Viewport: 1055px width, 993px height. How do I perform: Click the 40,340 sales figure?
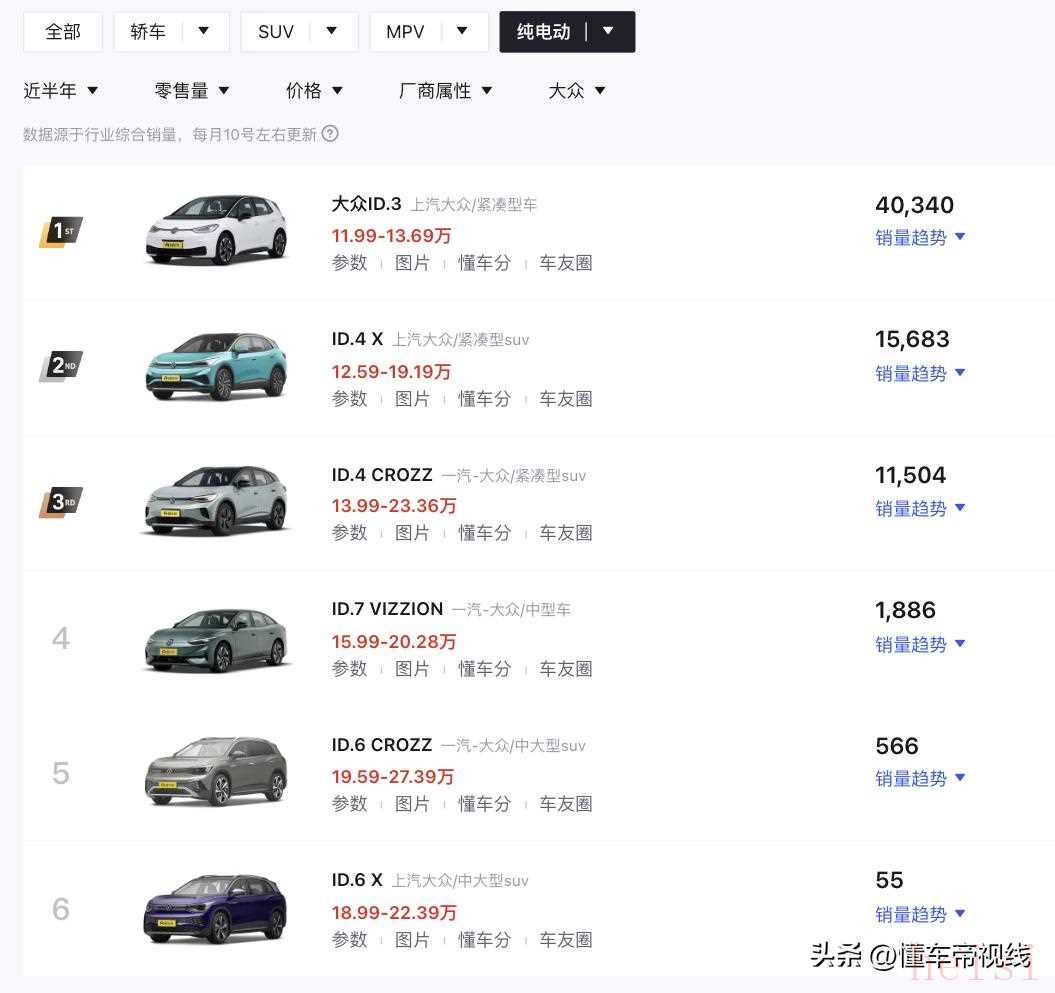pos(914,205)
